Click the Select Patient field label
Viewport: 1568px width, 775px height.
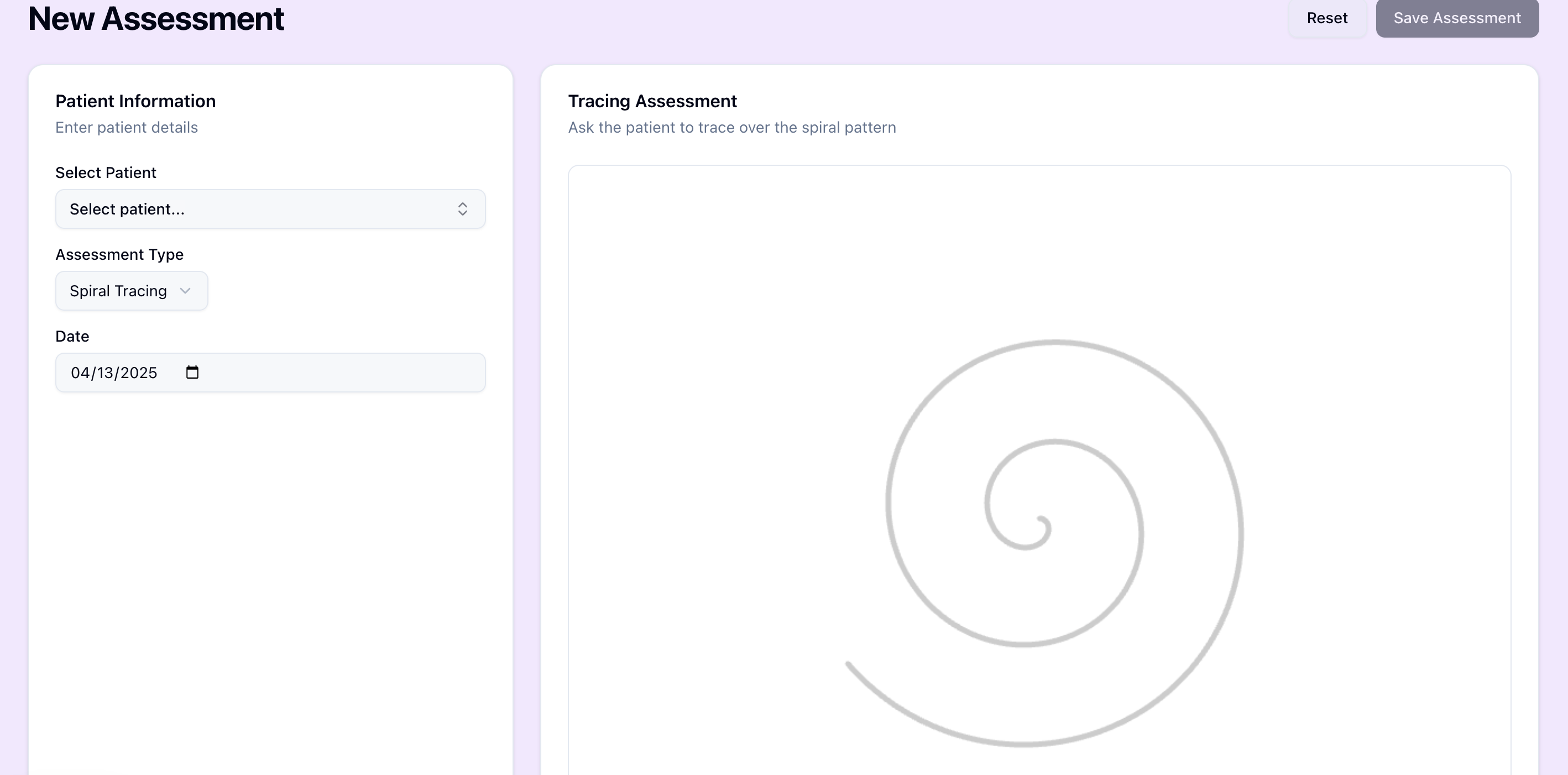coord(106,173)
